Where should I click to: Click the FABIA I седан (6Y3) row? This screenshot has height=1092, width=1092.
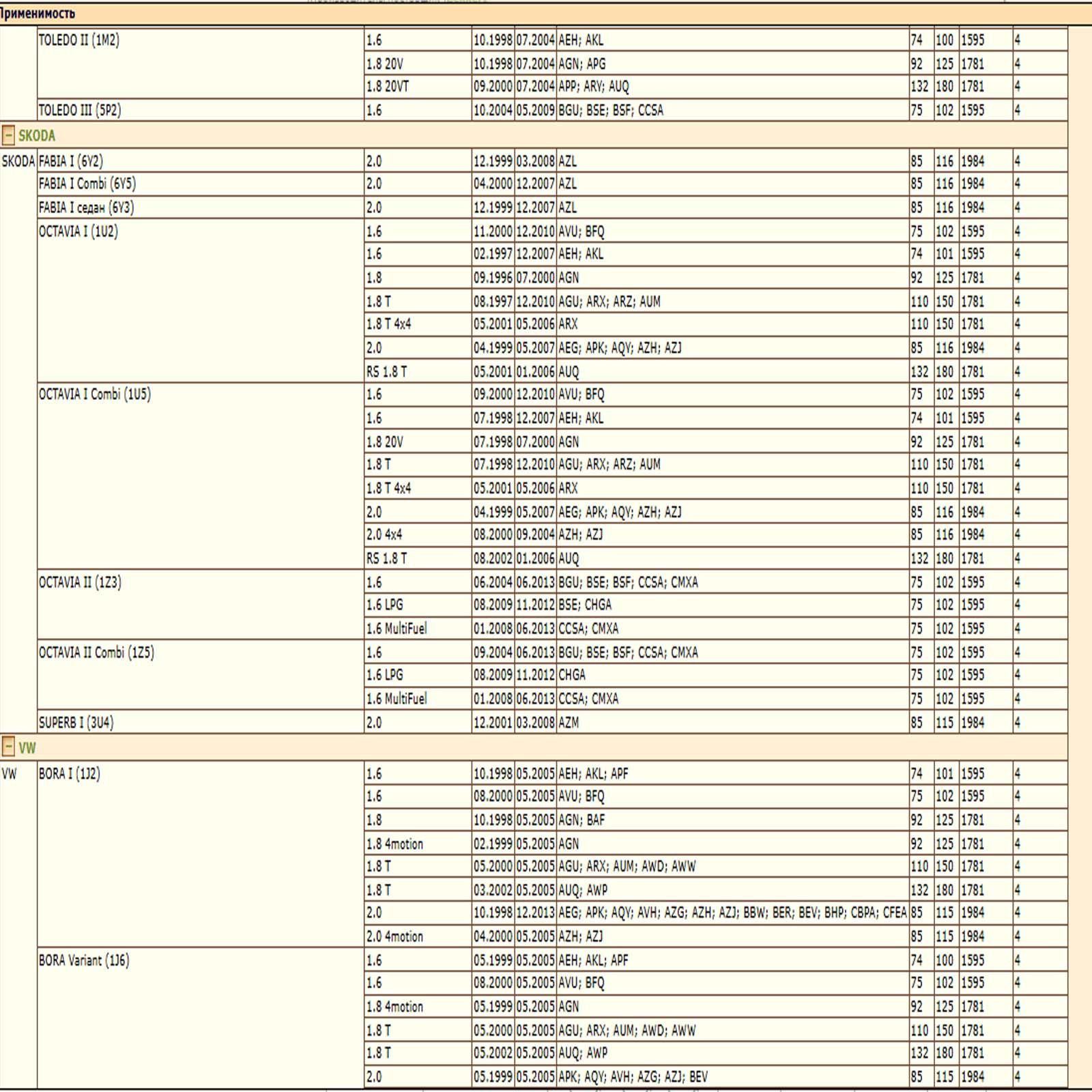pyautogui.click(x=87, y=208)
